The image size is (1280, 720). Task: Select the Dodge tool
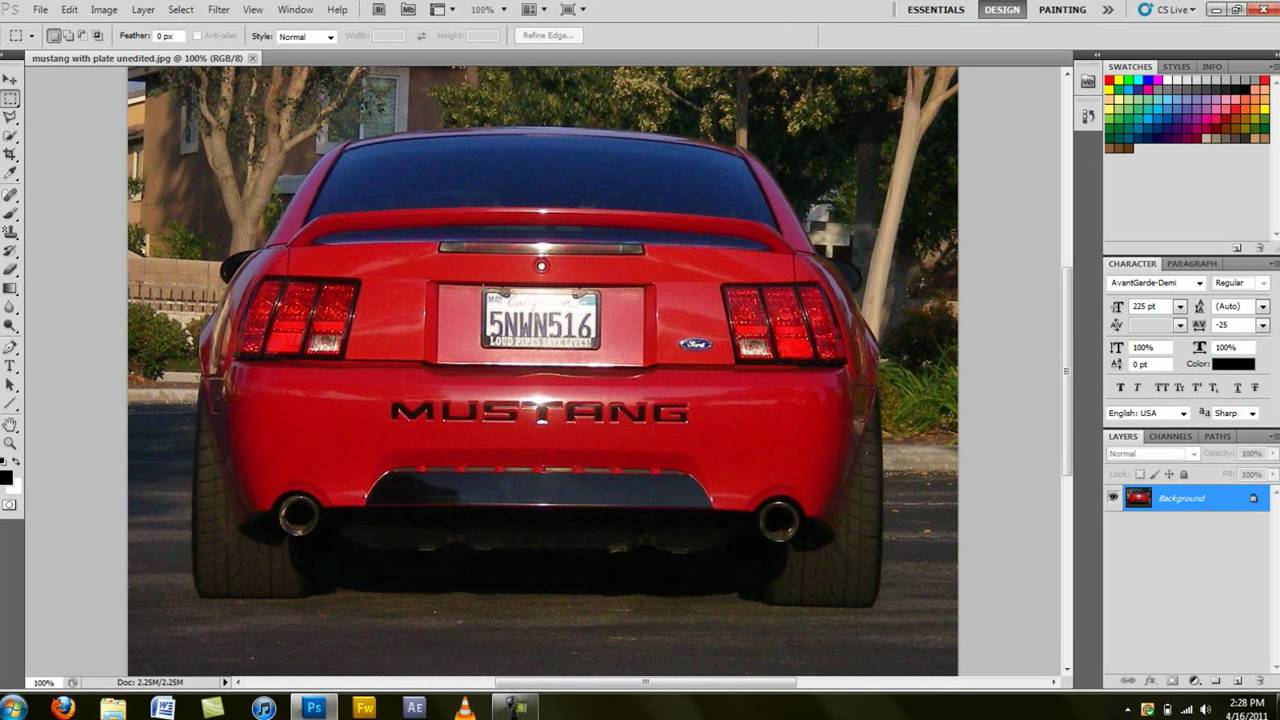[x=10, y=326]
